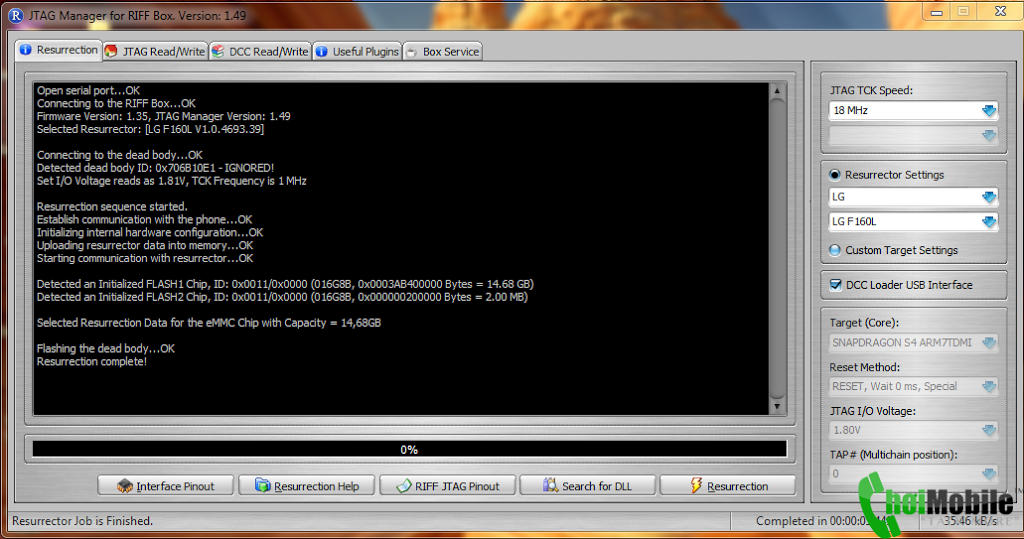Click the 'Resurrection complete!' log line
The width and height of the screenshot is (1024, 539).
point(92,361)
